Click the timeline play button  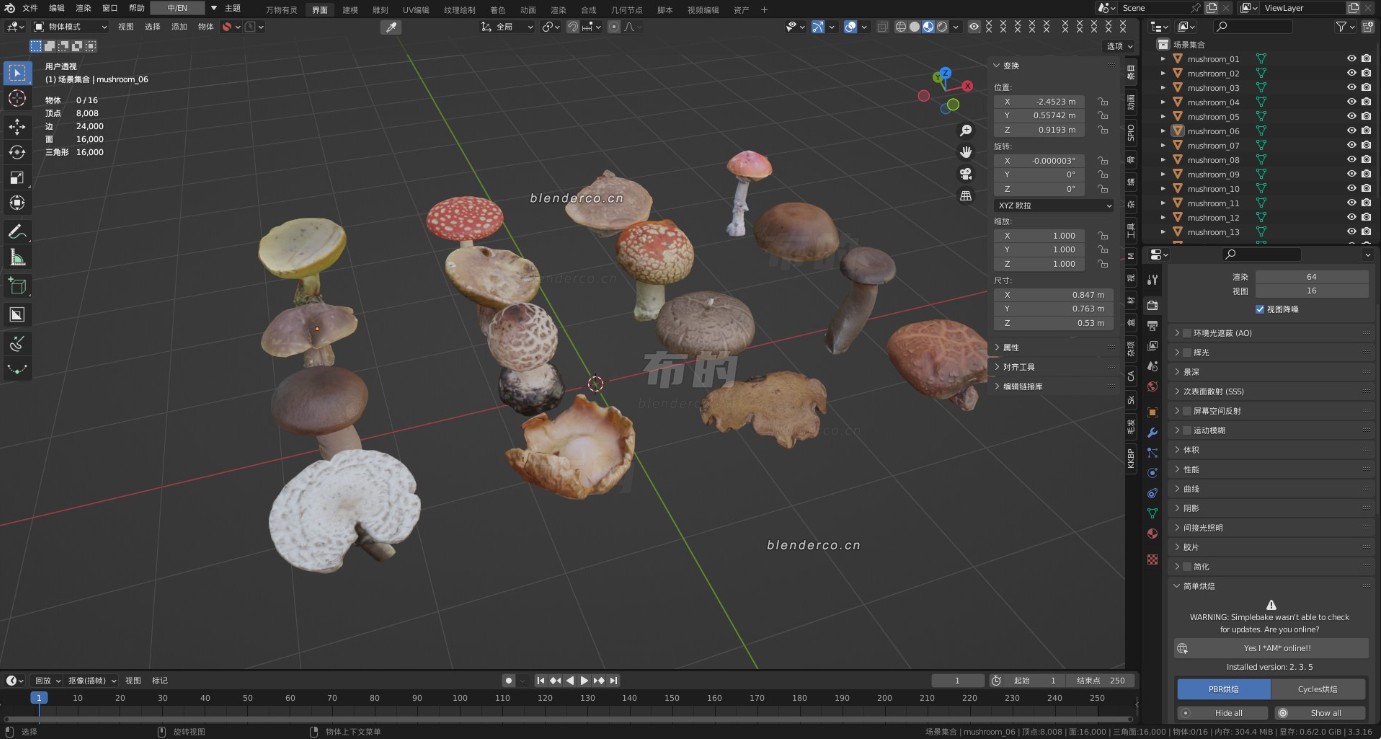(585, 680)
